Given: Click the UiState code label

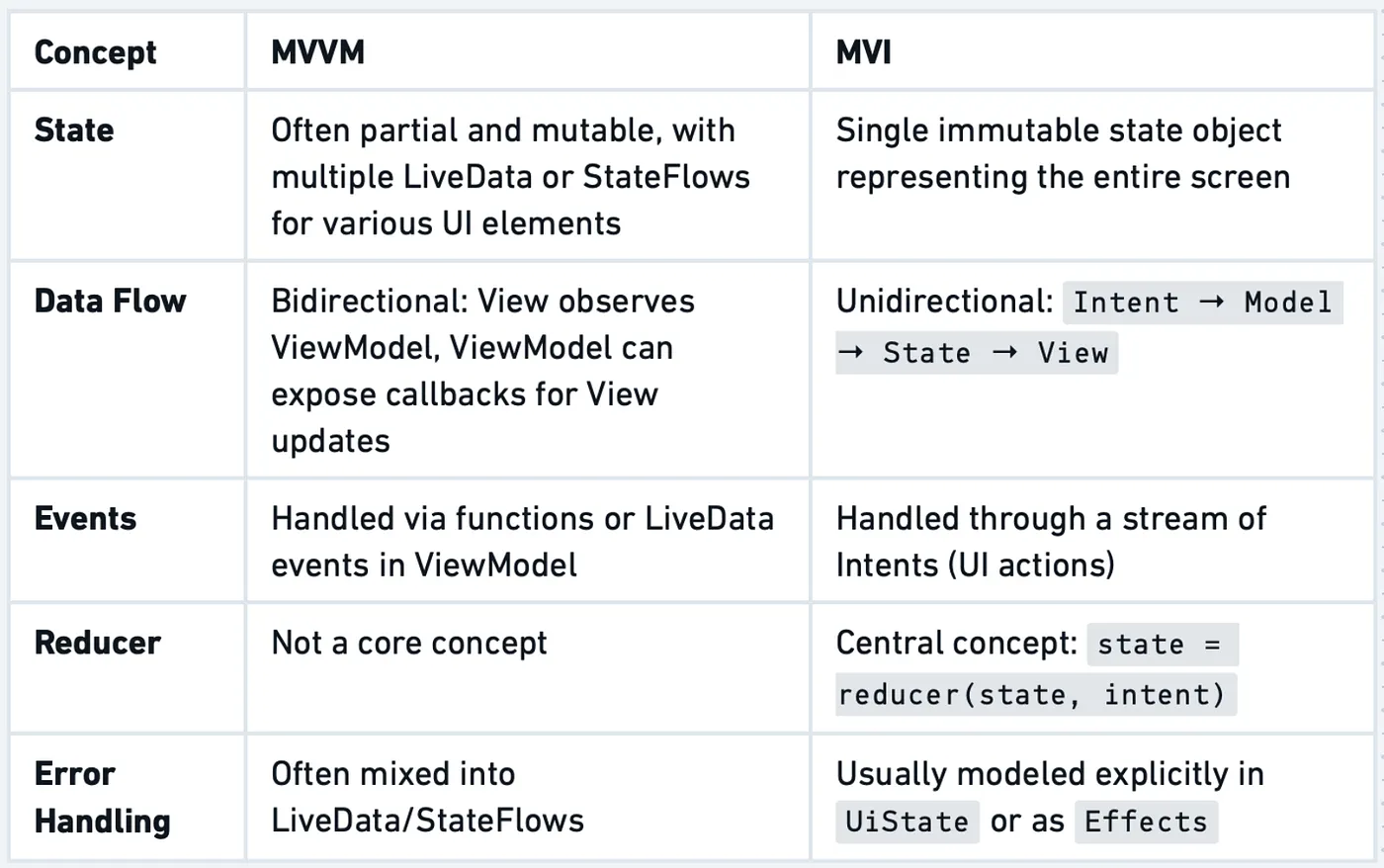Looking at the screenshot, I should (x=907, y=822).
